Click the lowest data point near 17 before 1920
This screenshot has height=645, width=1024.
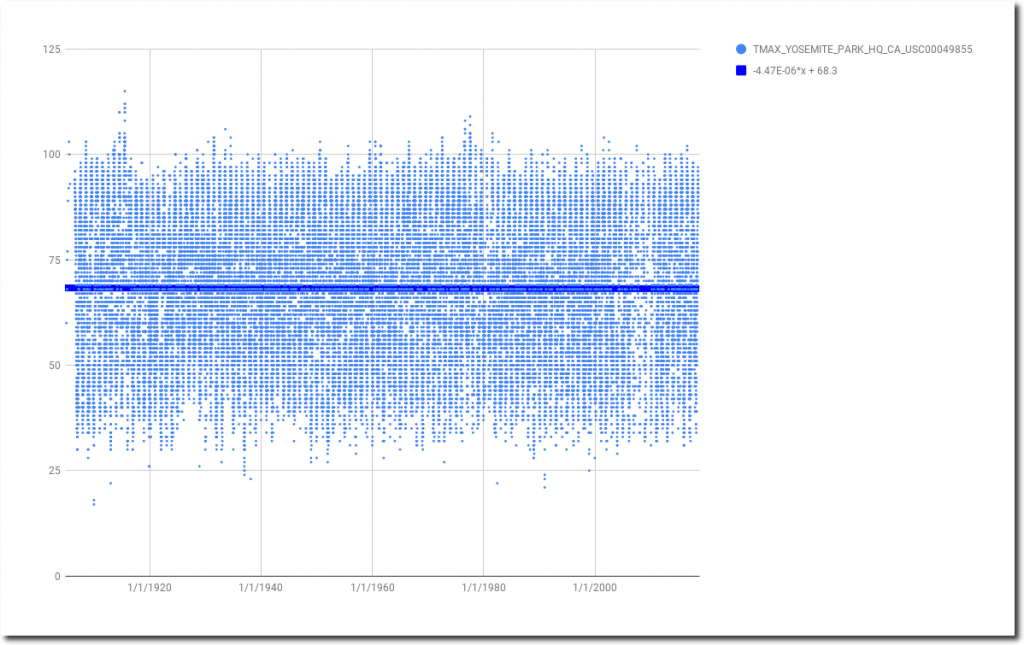tap(94, 503)
